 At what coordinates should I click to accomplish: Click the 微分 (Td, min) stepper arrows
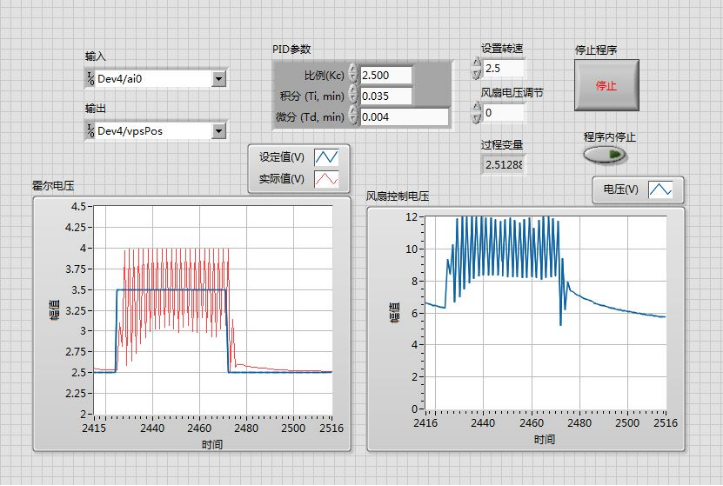[353, 117]
